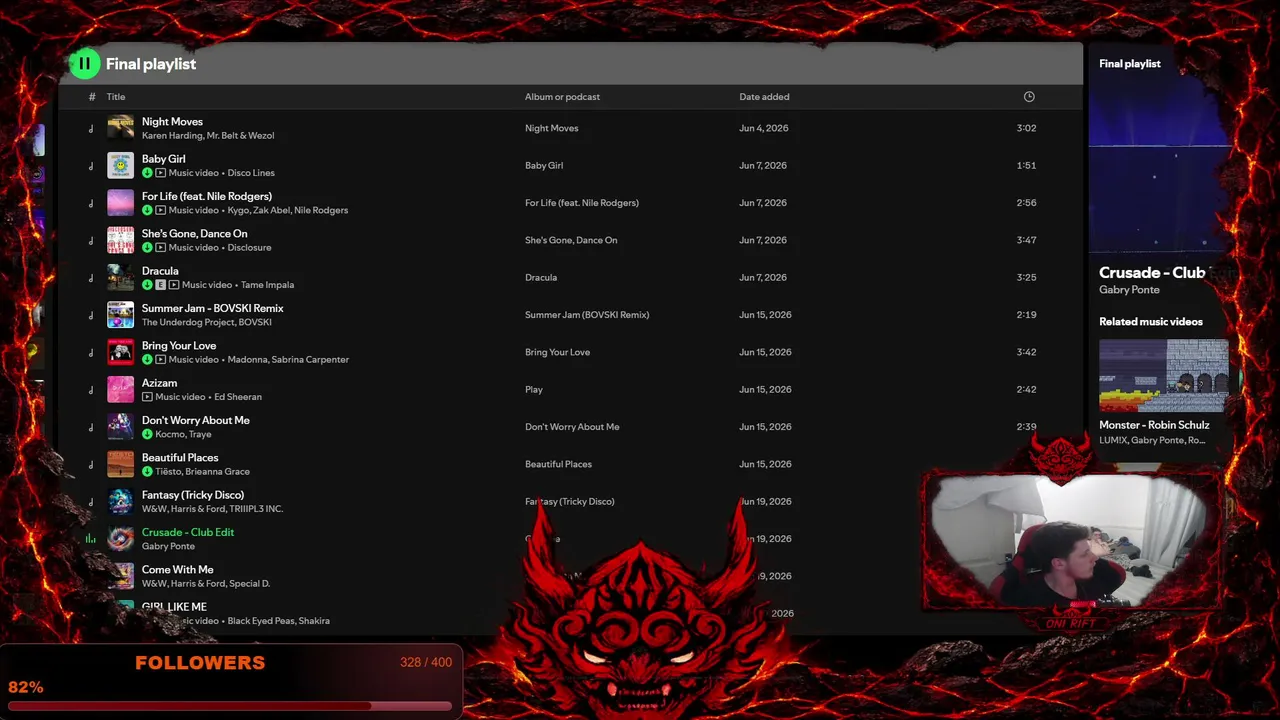Sort the playlist by the Title column
This screenshot has height=720, width=1280.
116,97
